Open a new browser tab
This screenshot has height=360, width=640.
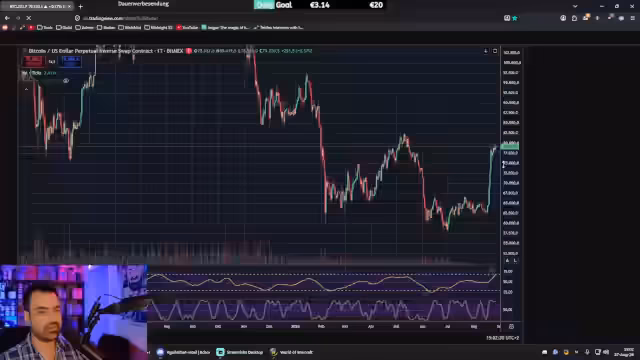[80, 6]
